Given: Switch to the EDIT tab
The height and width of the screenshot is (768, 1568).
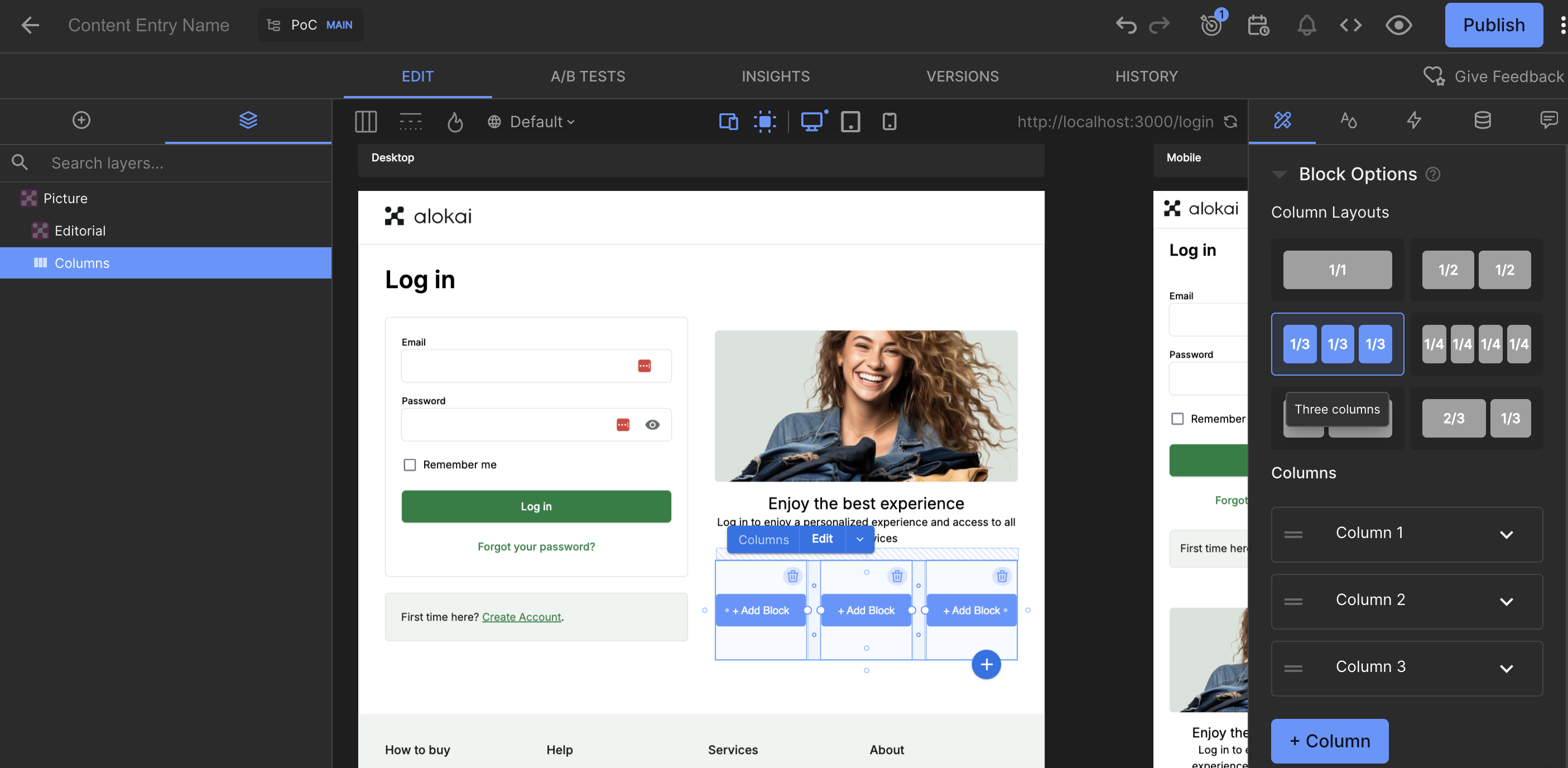Looking at the screenshot, I should [x=417, y=76].
